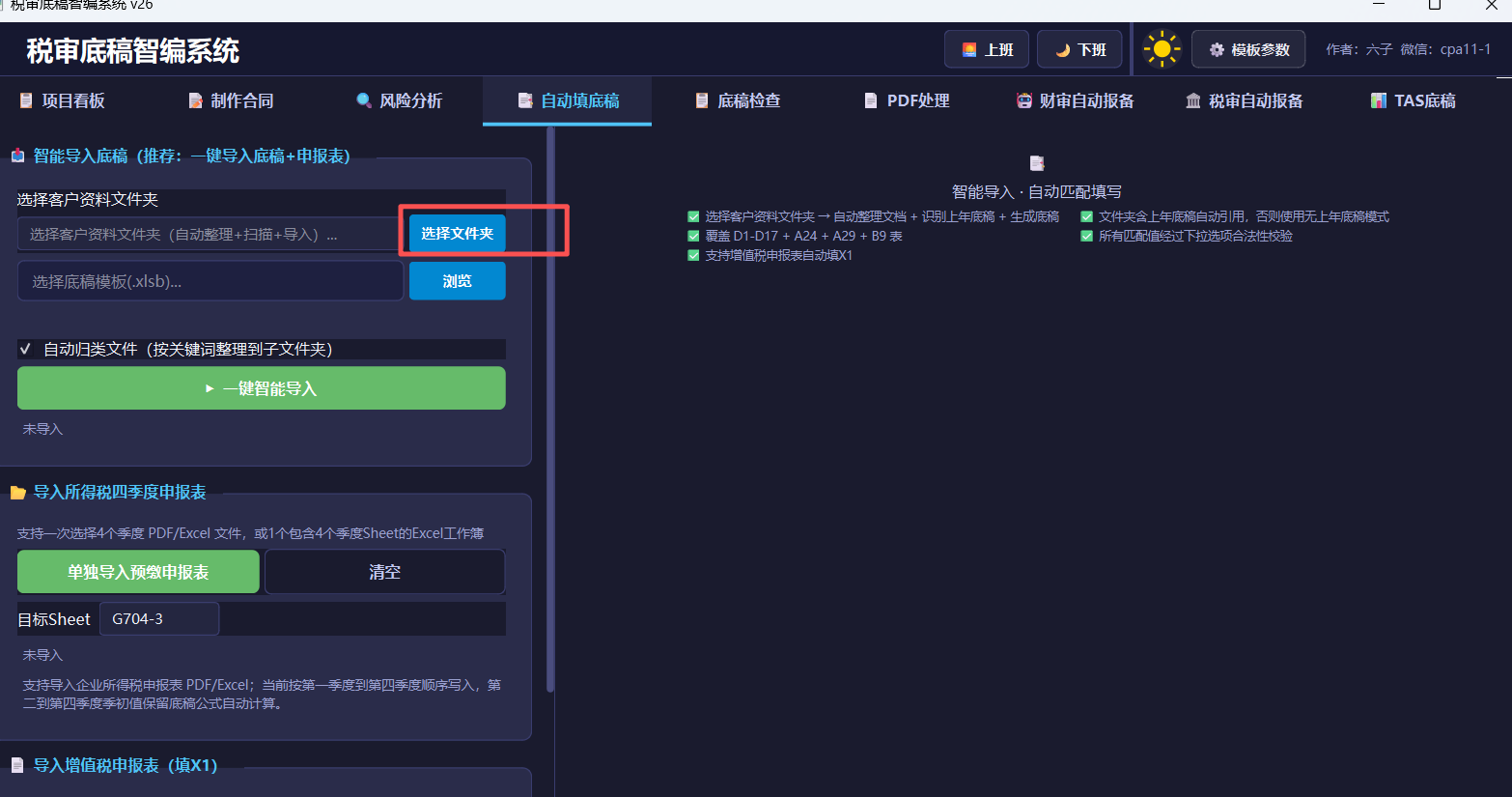The width and height of the screenshot is (1512, 797).
Task: Click the 税审底稿智编系统 title
Action: point(132,50)
